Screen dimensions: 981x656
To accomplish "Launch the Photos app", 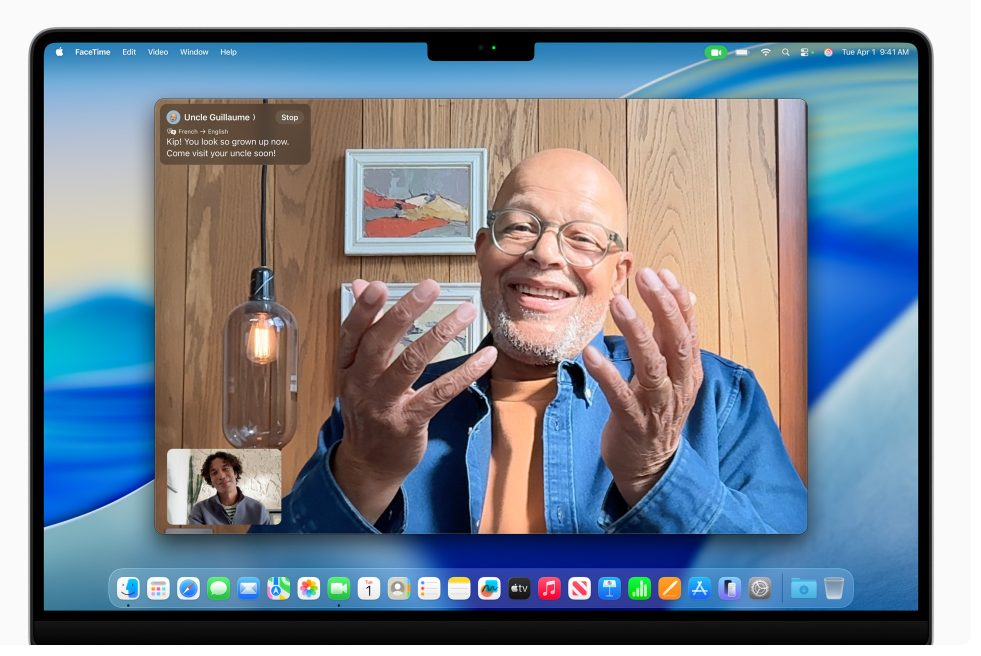I will 306,588.
